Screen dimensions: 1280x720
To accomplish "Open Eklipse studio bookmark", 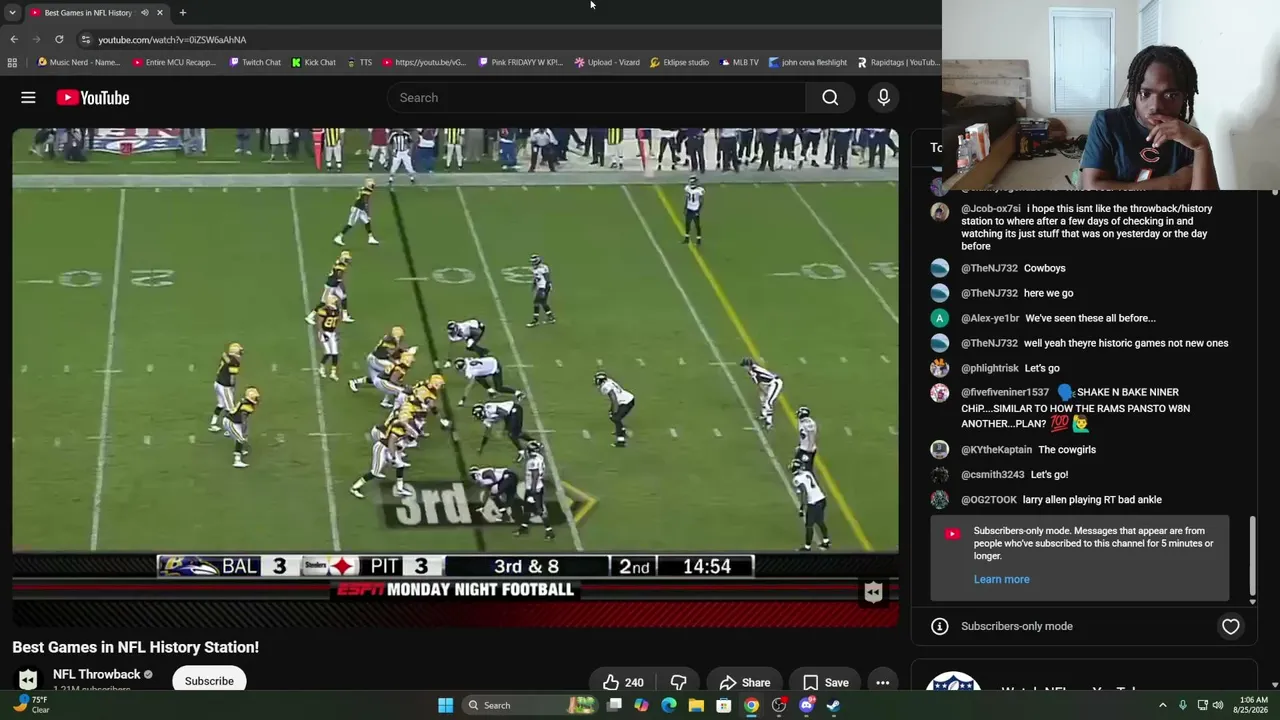I will pos(679,62).
